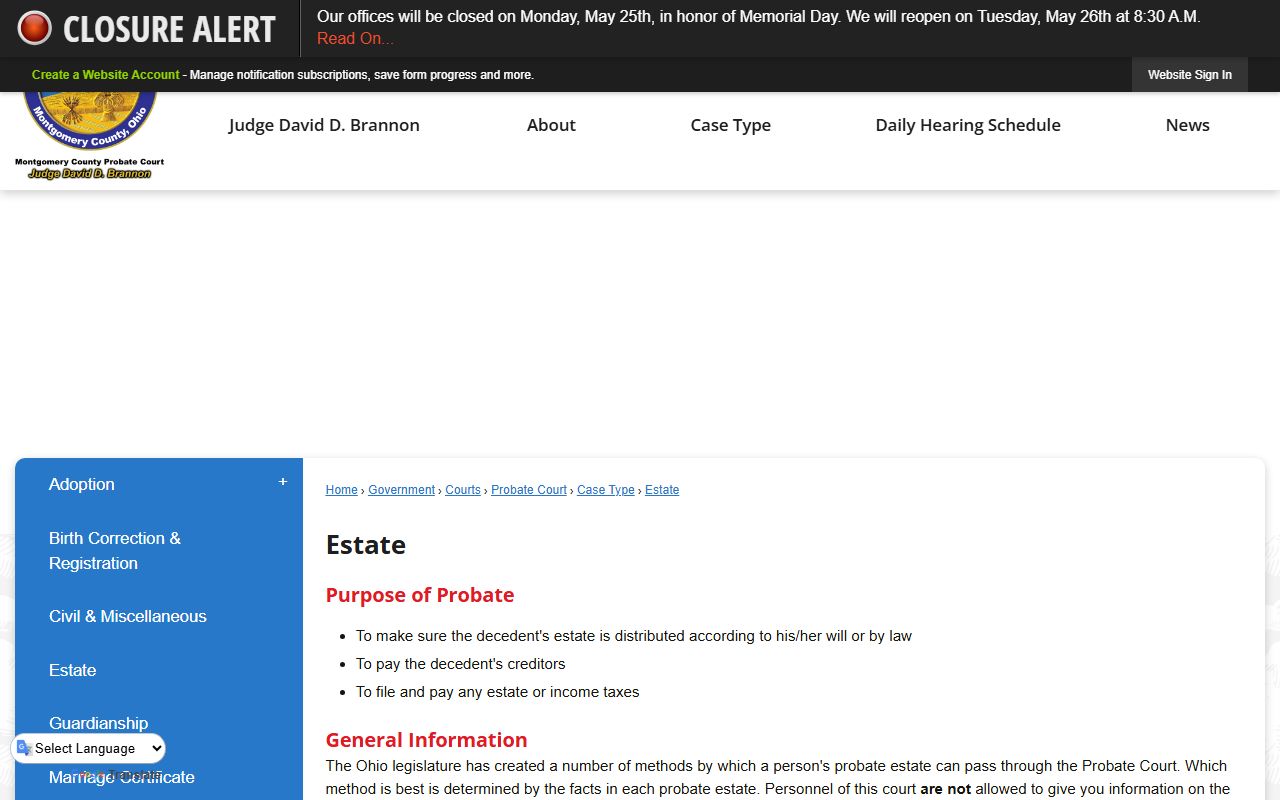Click the Probate Court breadcrumb link
Viewport: 1280px width, 800px height.
click(529, 490)
